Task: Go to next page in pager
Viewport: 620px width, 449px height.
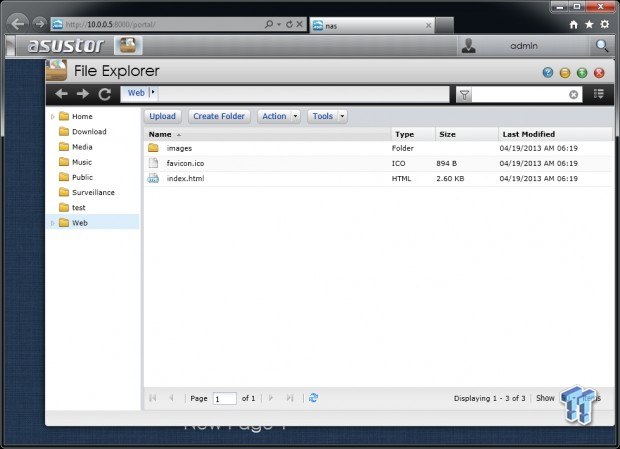Action: (271, 398)
